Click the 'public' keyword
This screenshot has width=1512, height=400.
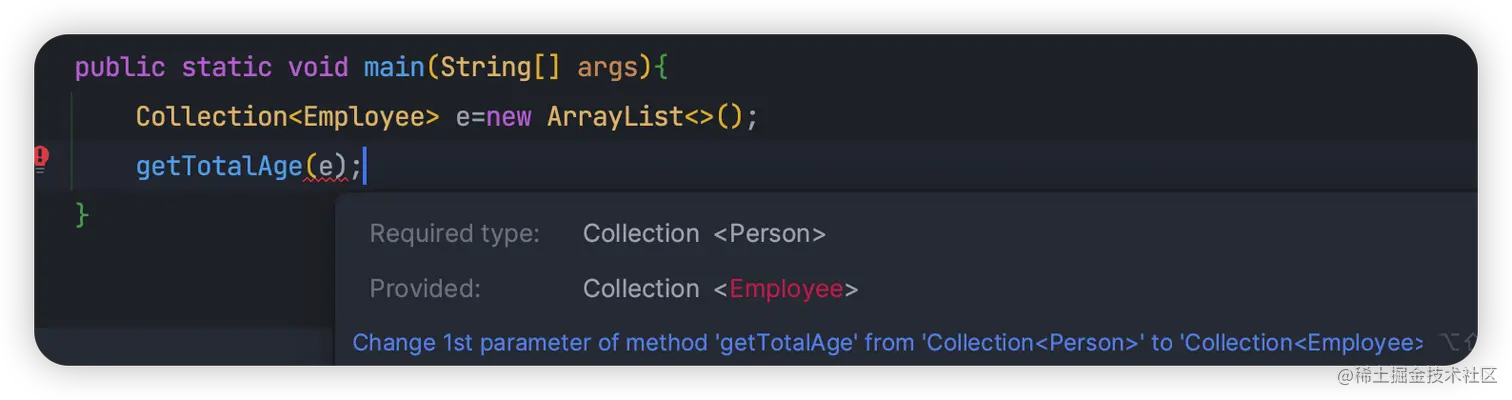click(120, 67)
